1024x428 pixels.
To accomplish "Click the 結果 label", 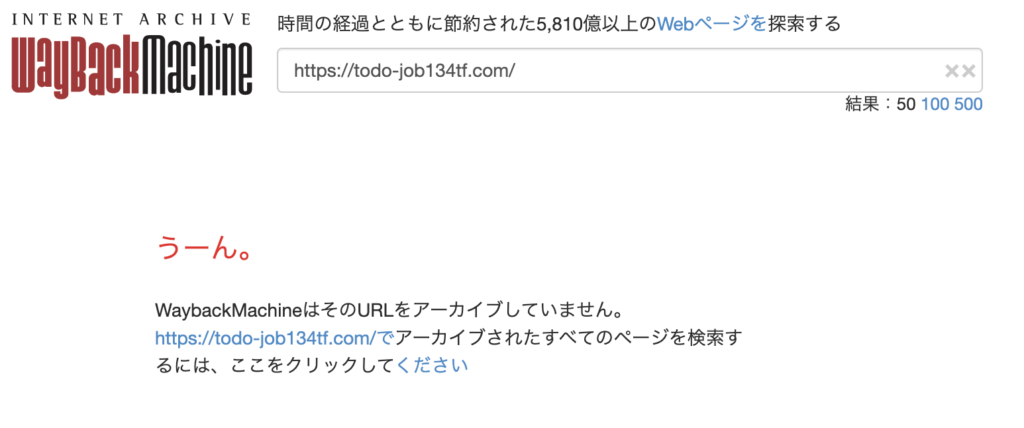I will pyautogui.click(x=861, y=104).
